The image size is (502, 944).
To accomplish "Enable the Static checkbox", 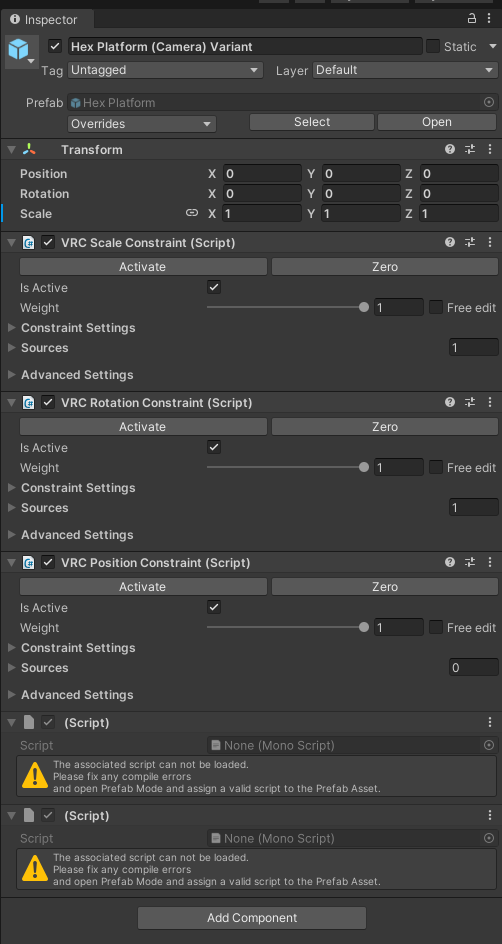I will (x=433, y=46).
